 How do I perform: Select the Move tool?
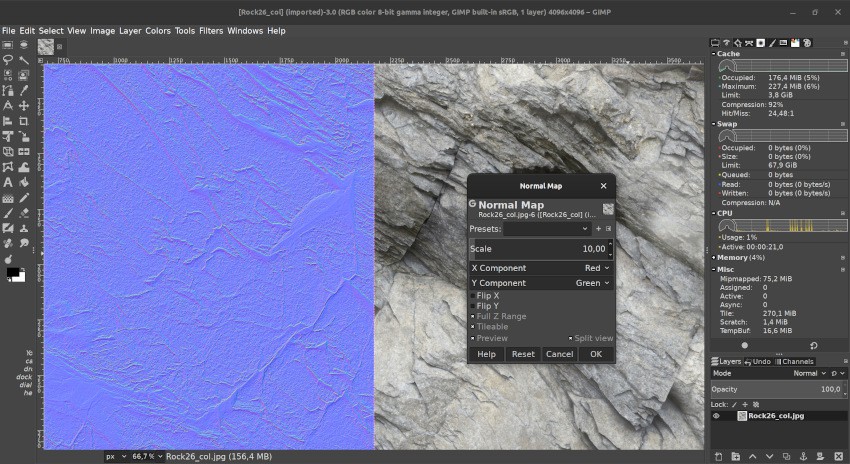pos(24,105)
